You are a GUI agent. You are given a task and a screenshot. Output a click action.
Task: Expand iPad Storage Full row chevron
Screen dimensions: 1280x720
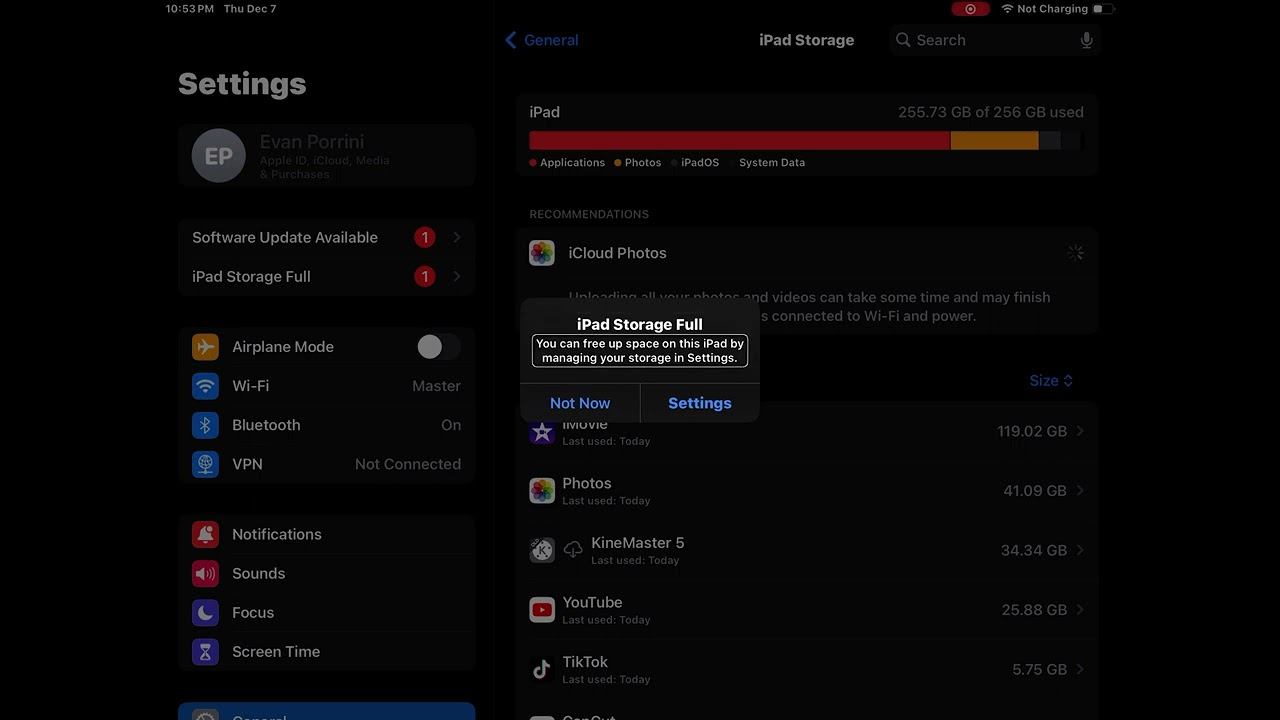[x=457, y=277]
